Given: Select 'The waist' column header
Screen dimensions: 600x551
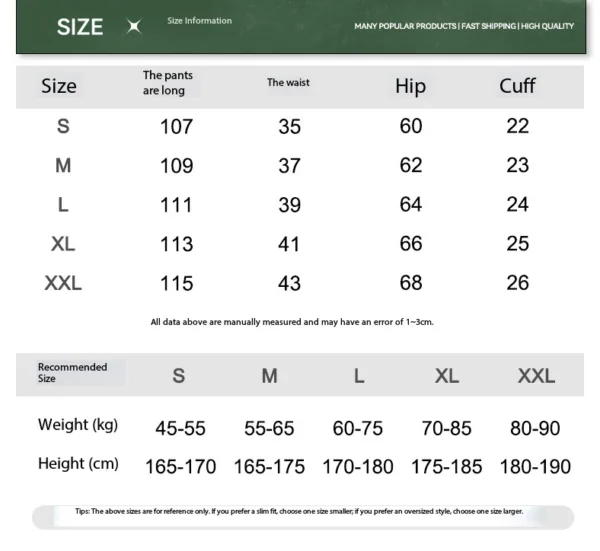Looking at the screenshot, I should pos(288,83).
